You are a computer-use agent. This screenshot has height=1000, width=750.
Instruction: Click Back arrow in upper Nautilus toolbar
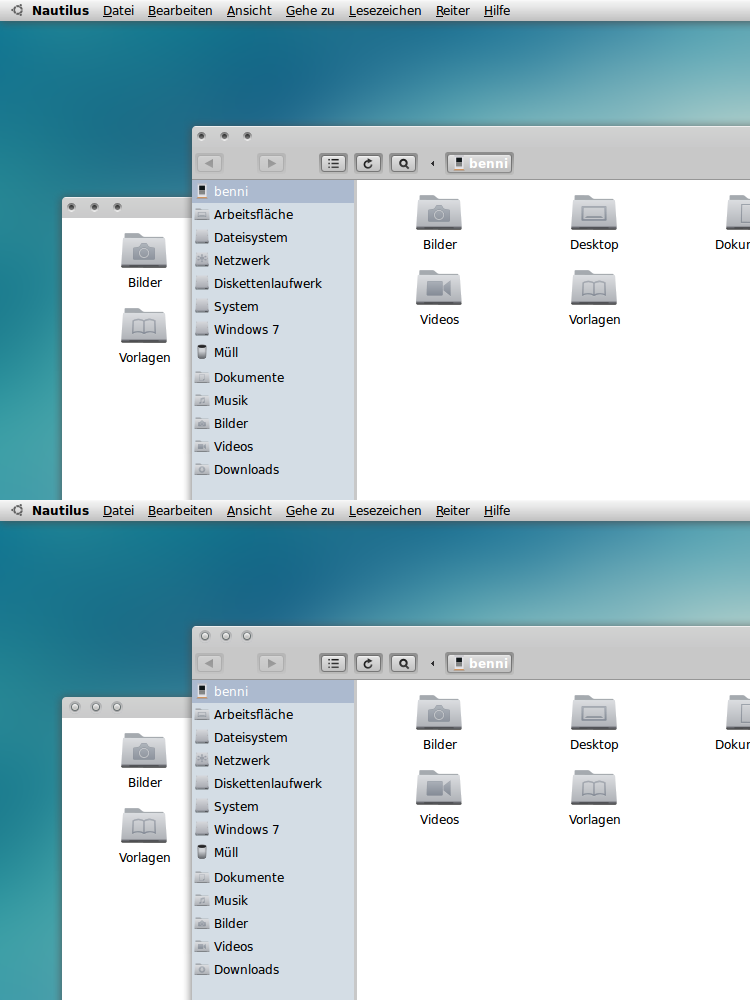tap(209, 163)
